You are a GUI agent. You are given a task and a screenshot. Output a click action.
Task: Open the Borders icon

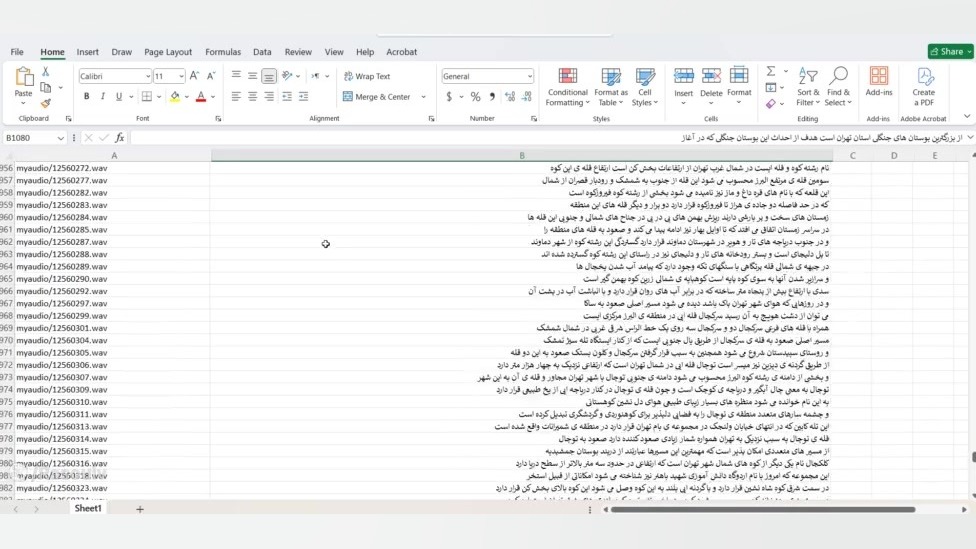(147, 96)
